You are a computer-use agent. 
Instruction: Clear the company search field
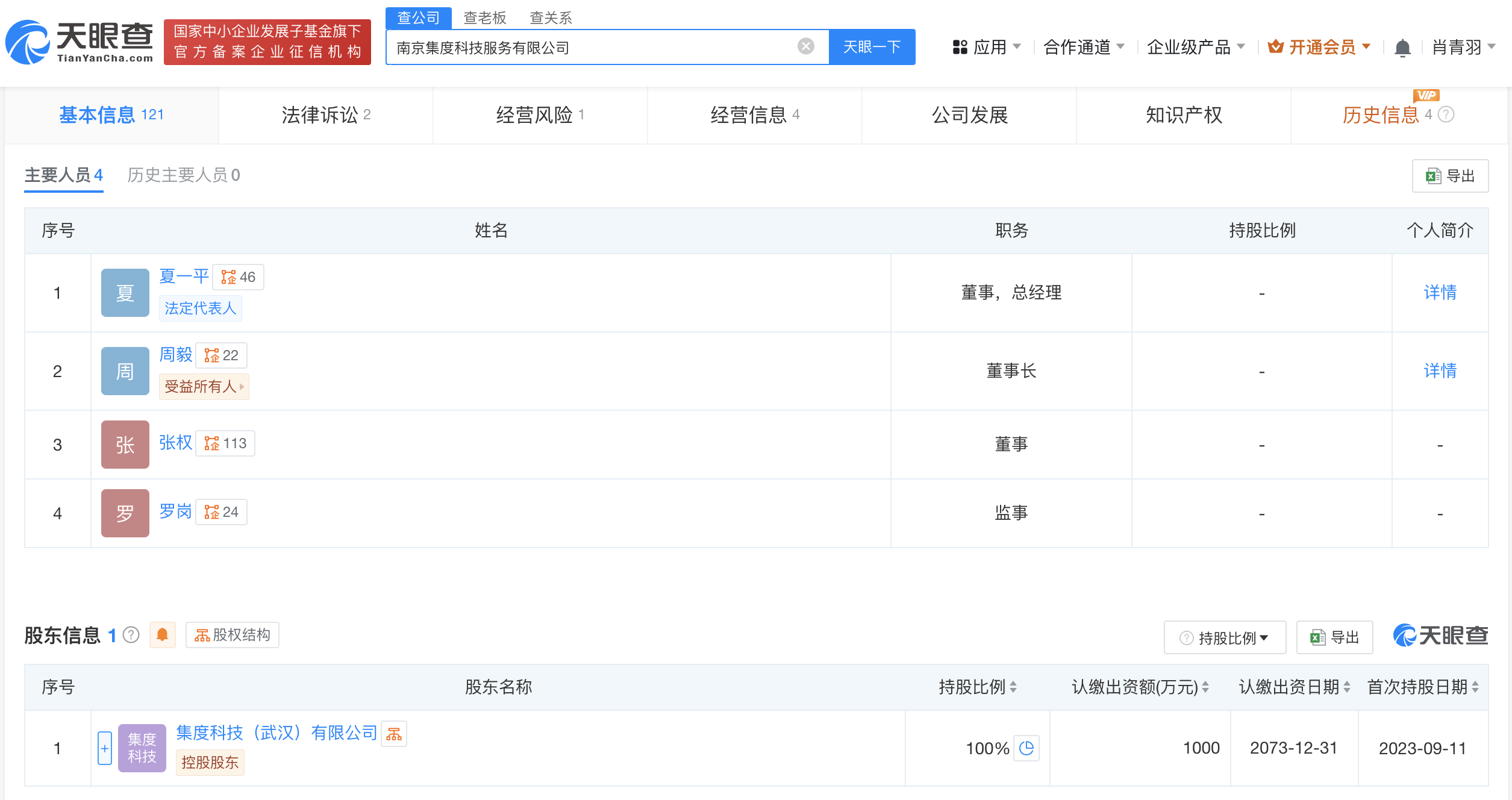click(x=805, y=46)
